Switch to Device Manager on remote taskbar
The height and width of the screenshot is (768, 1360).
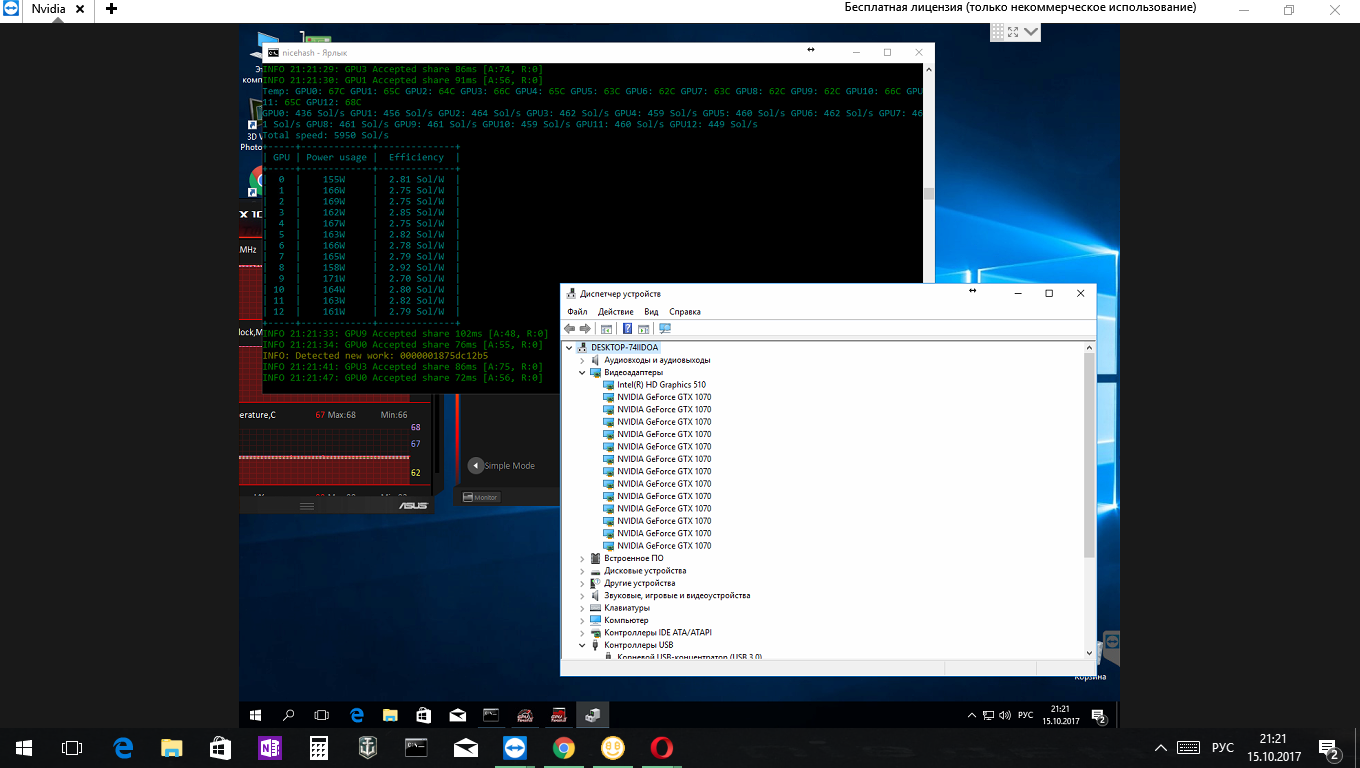[x=592, y=715]
